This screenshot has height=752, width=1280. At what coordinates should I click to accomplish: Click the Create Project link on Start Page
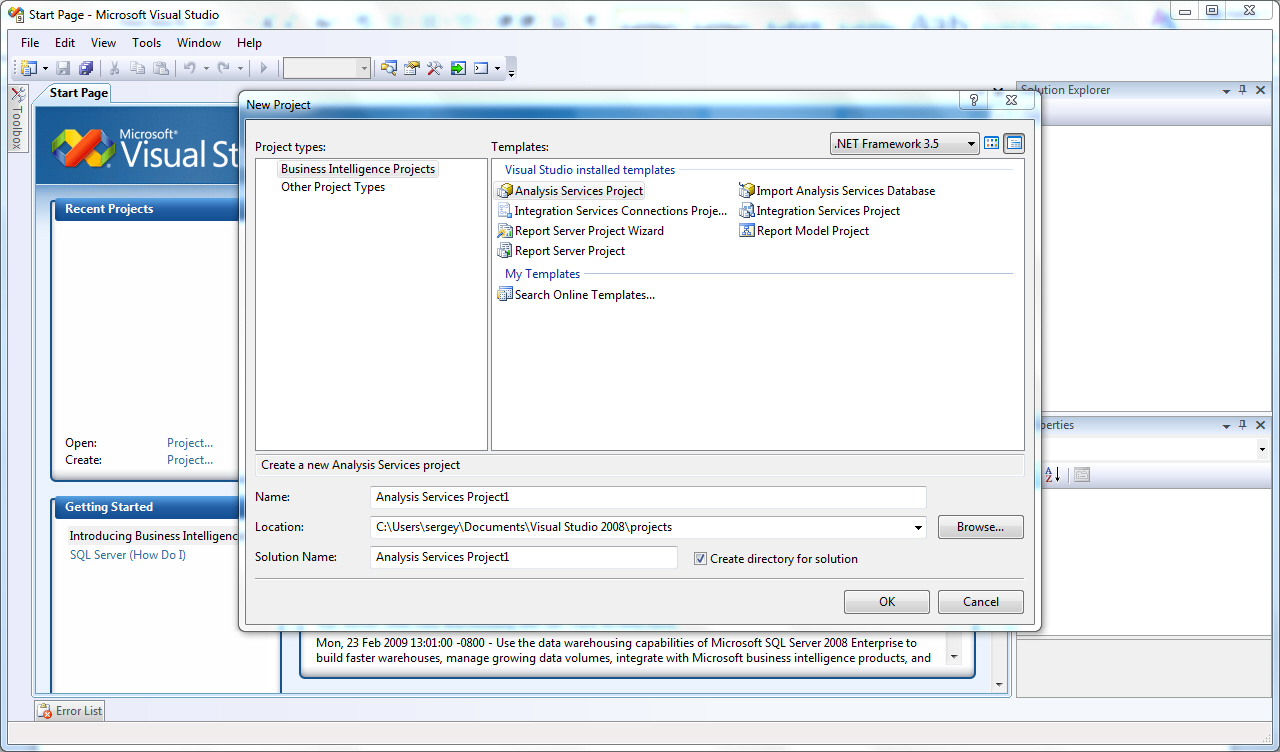click(190, 460)
